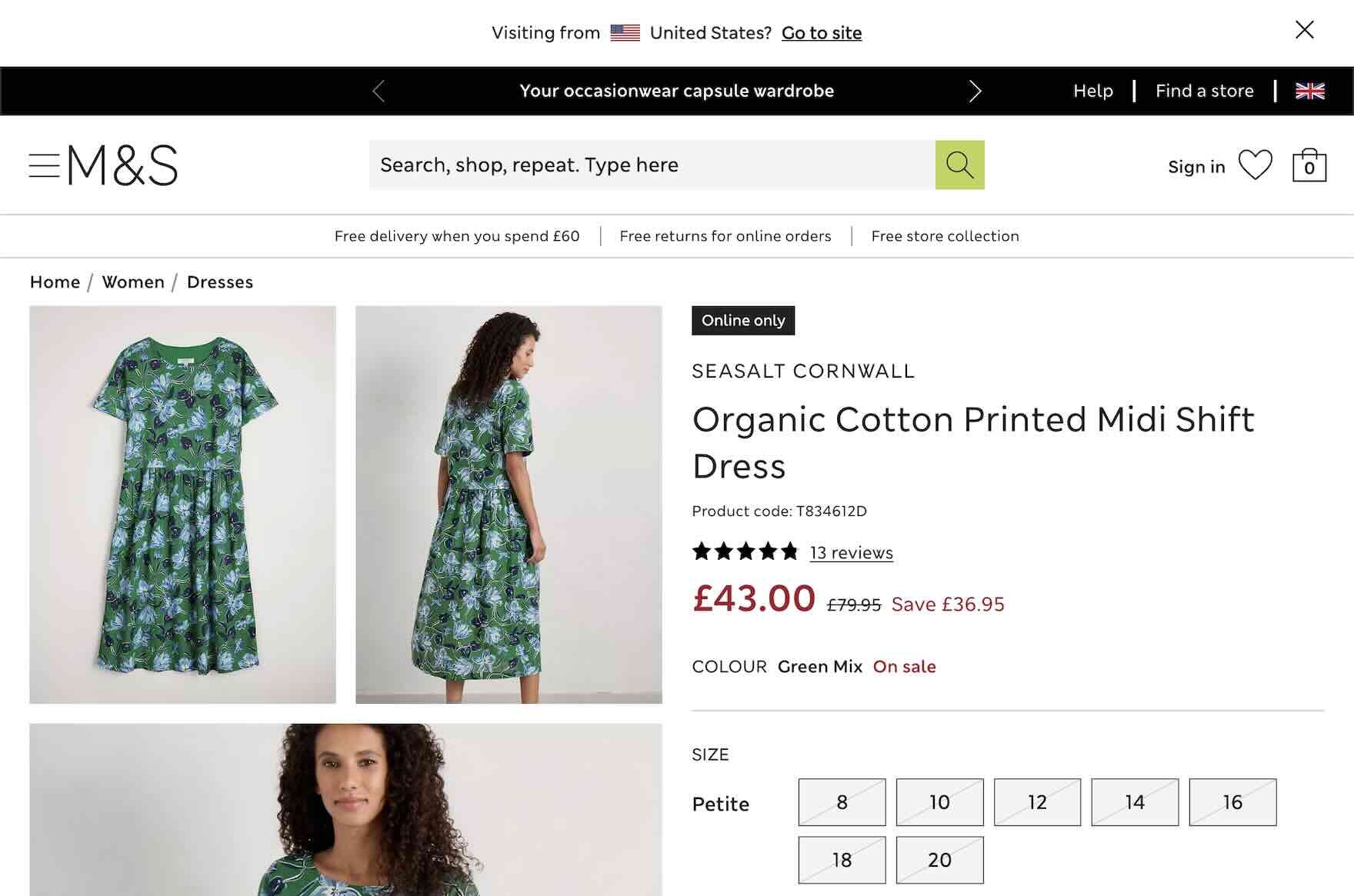Choose Petite size 20
Viewport: 1354px width, 896px height.
point(939,860)
